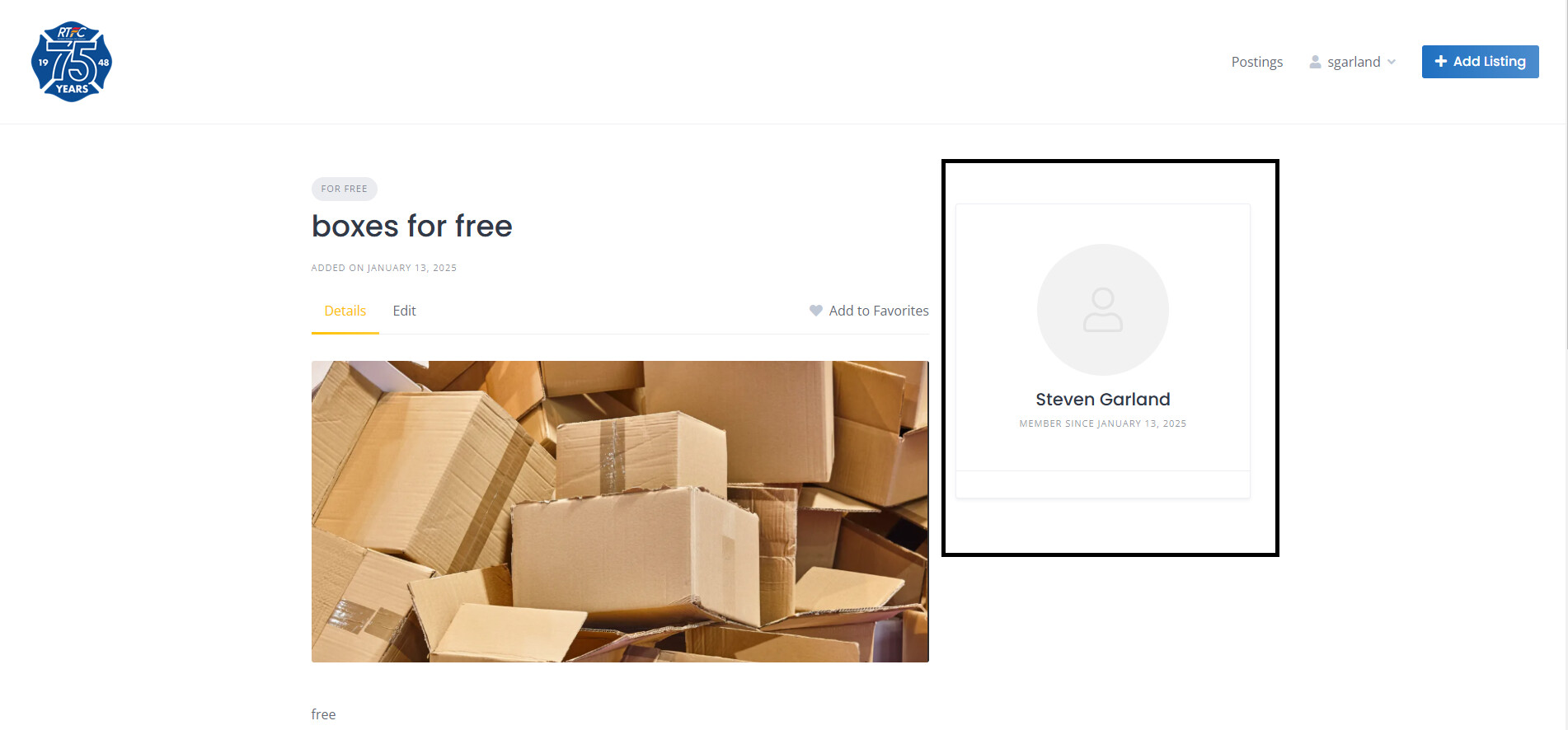This screenshot has height=730, width=1568.
Task: Open the cardboard boxes listing image
Action: pyautogui.click(x=620, y=512)
